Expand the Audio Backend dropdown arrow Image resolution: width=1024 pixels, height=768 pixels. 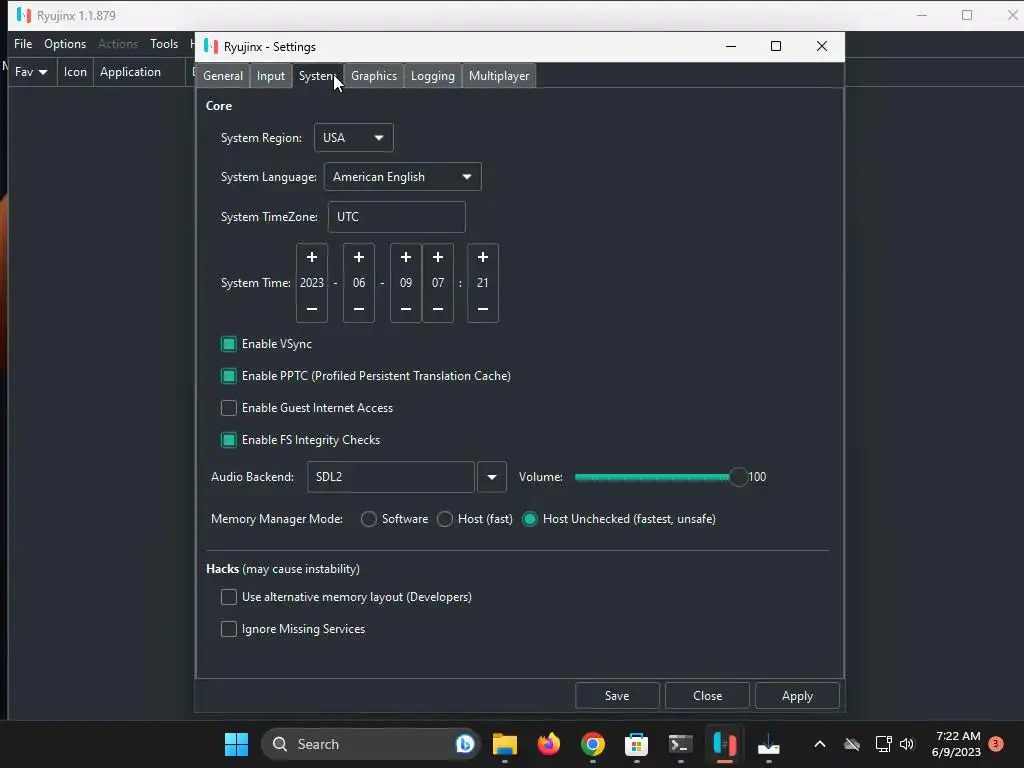[492, 477]
